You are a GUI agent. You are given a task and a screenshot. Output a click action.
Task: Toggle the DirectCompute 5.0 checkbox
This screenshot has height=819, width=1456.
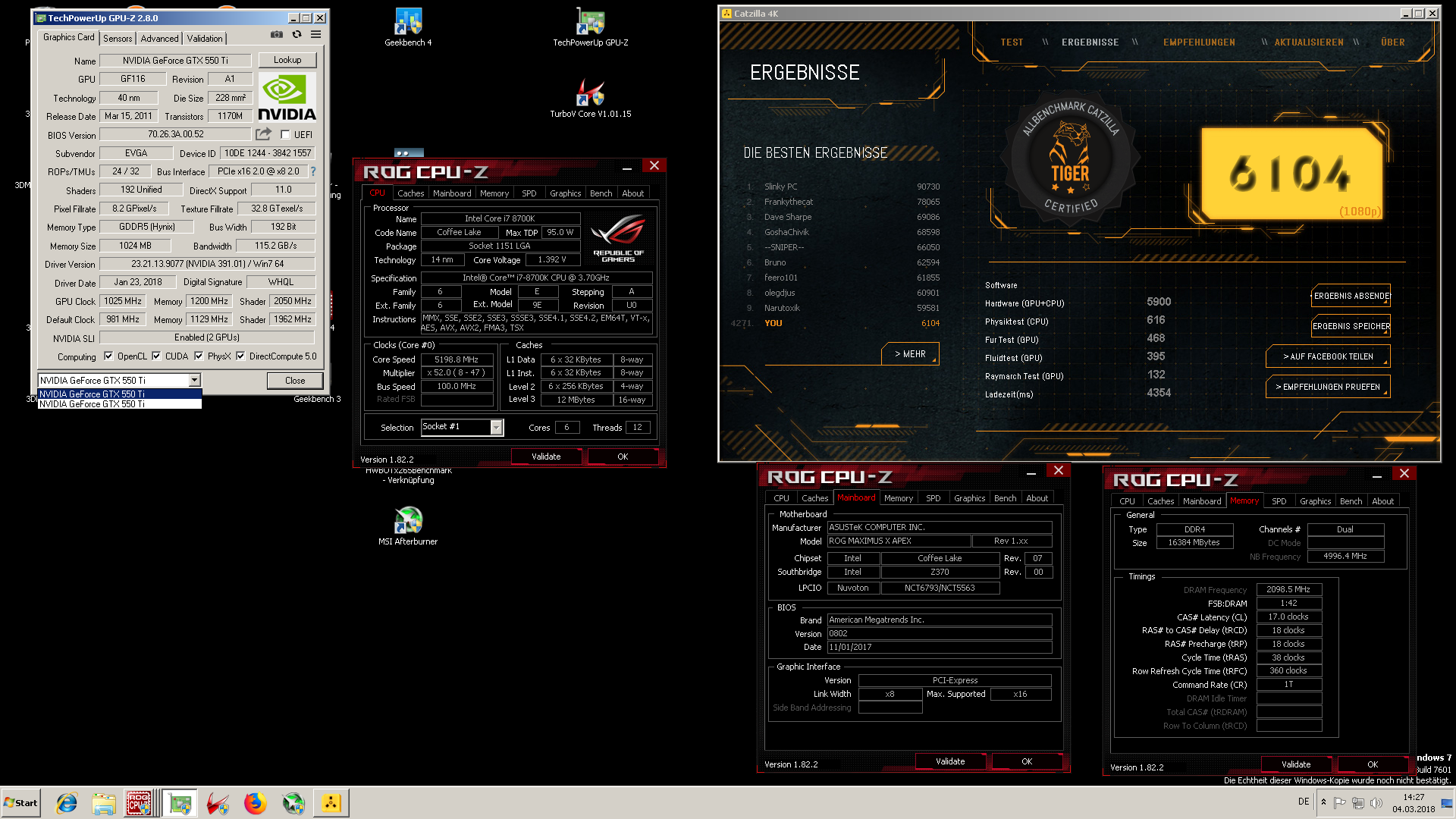coord(240,356)
